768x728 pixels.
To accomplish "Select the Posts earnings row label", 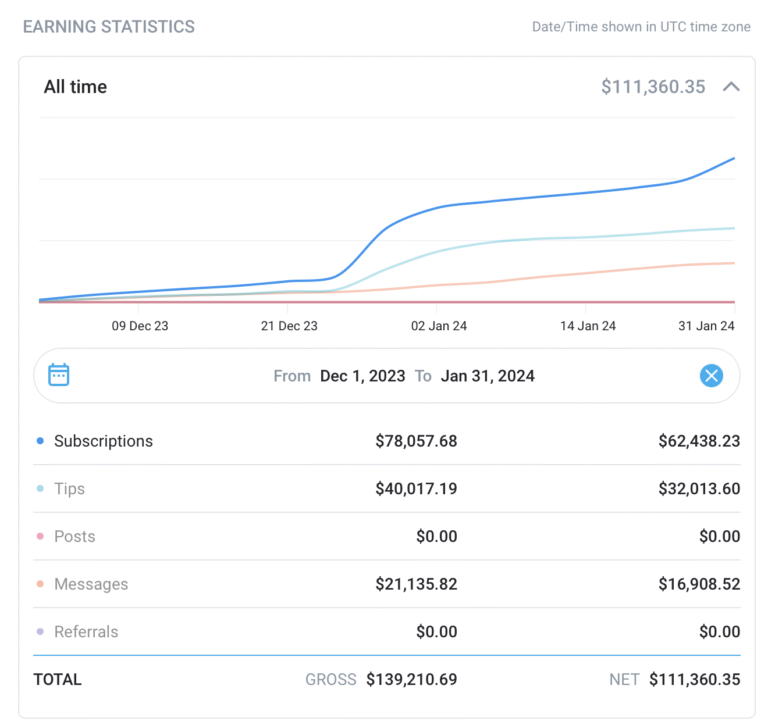I will tap(75, 537).
